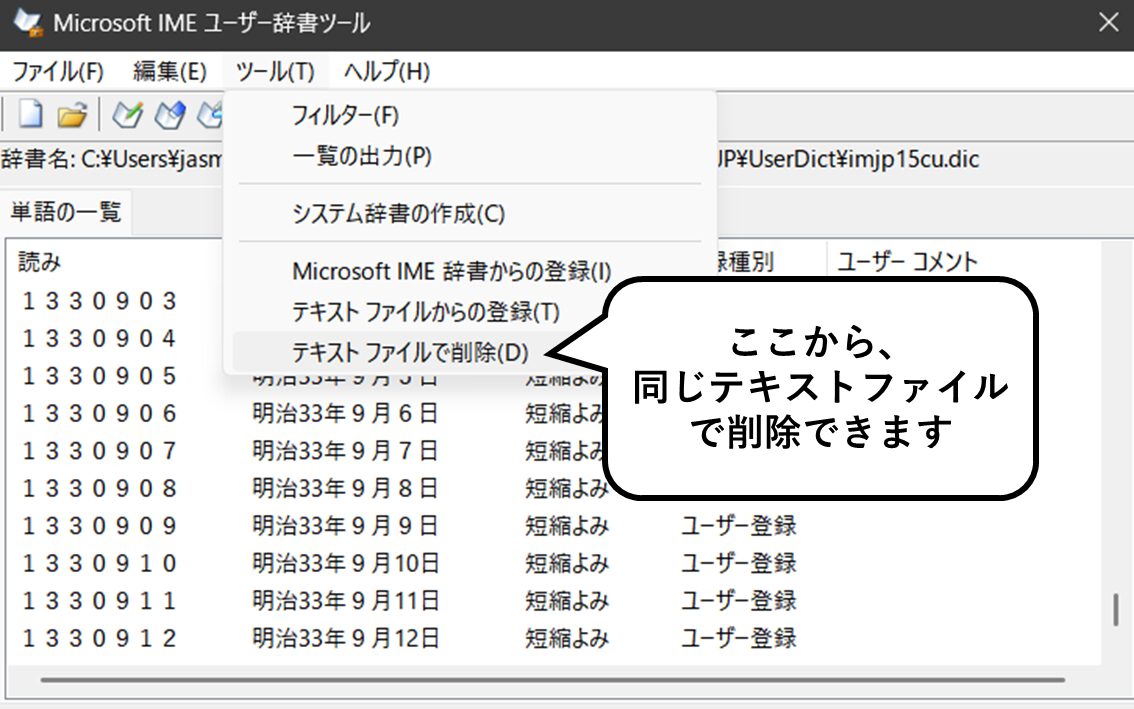Click the new dictionary file icon
This screenshot has height=709, width=1134.
[x=30, y=115]
